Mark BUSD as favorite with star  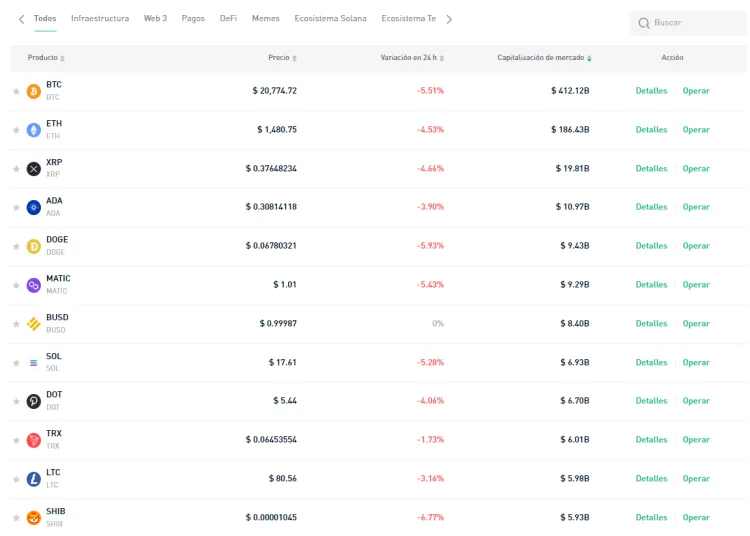tap(16, 324)
